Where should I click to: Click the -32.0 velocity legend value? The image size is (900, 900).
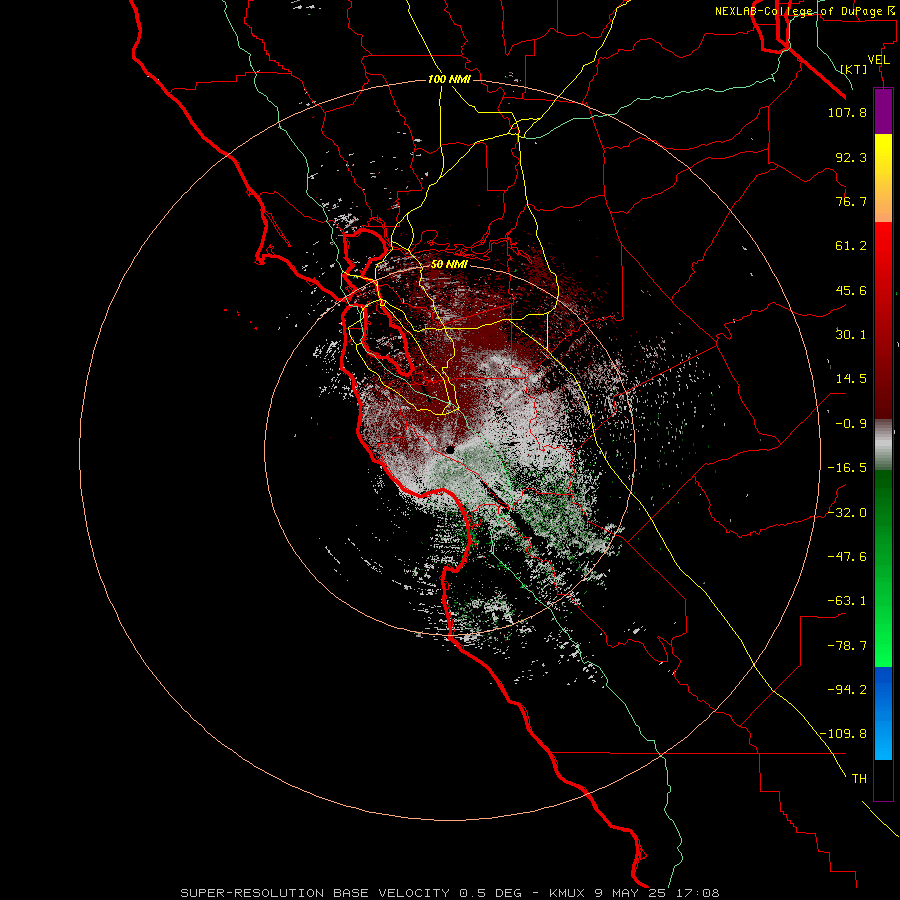[847, 513]
